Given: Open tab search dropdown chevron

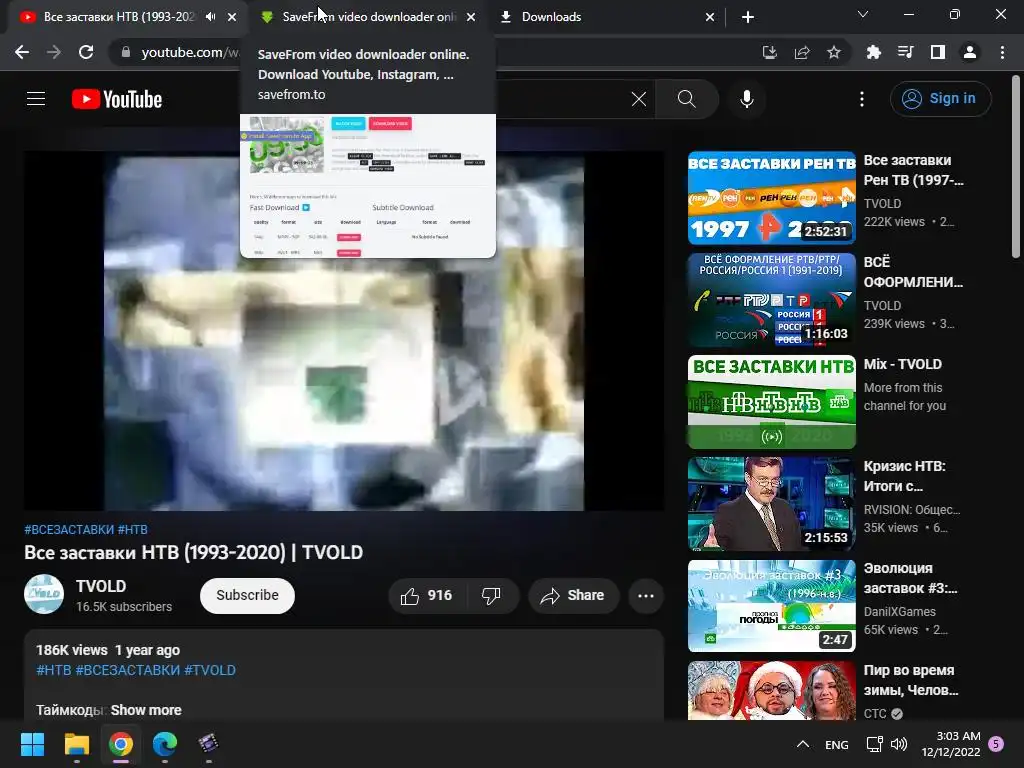Looking at the screenshot, I should (863, 14).
